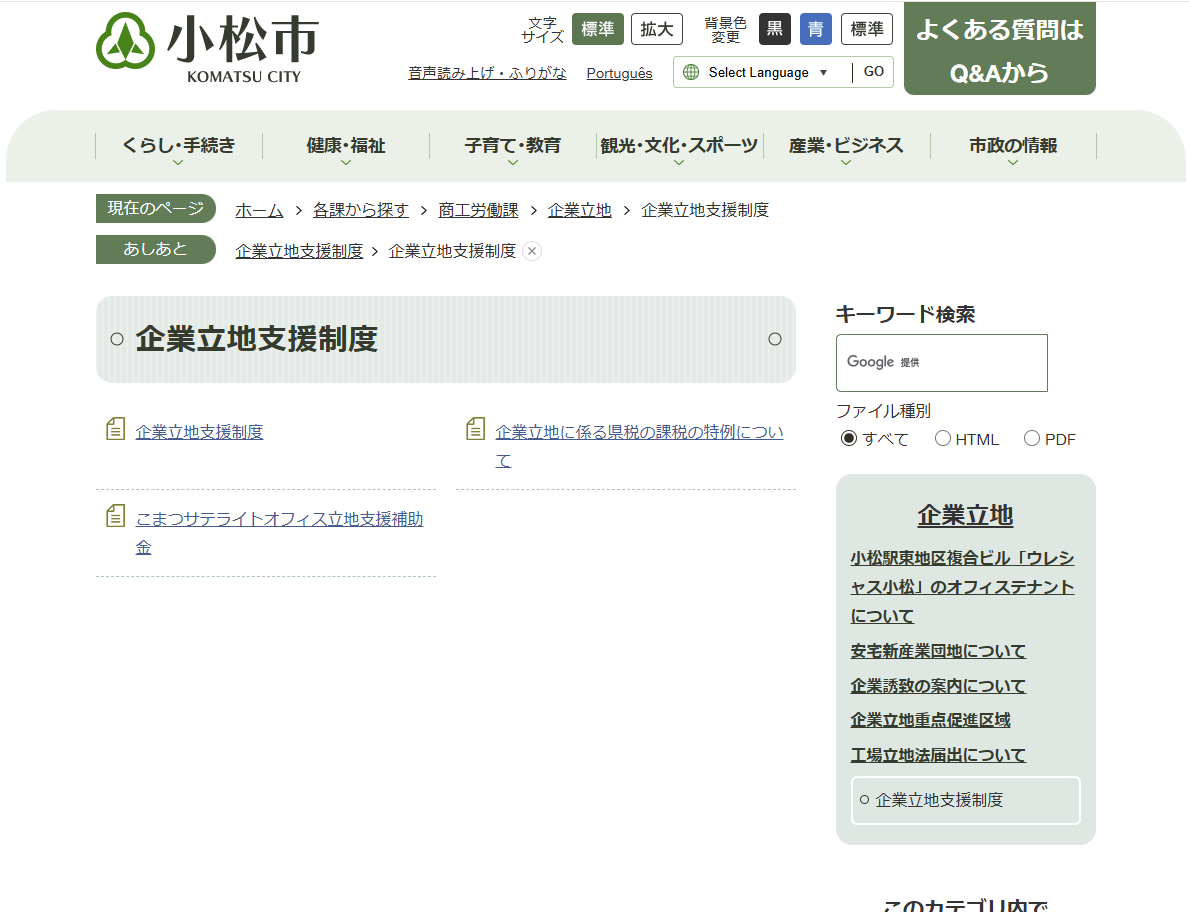This screenshot has width=1189, height=912.
Task: Select HTML file type radio
Action: [x=943, y=438]
